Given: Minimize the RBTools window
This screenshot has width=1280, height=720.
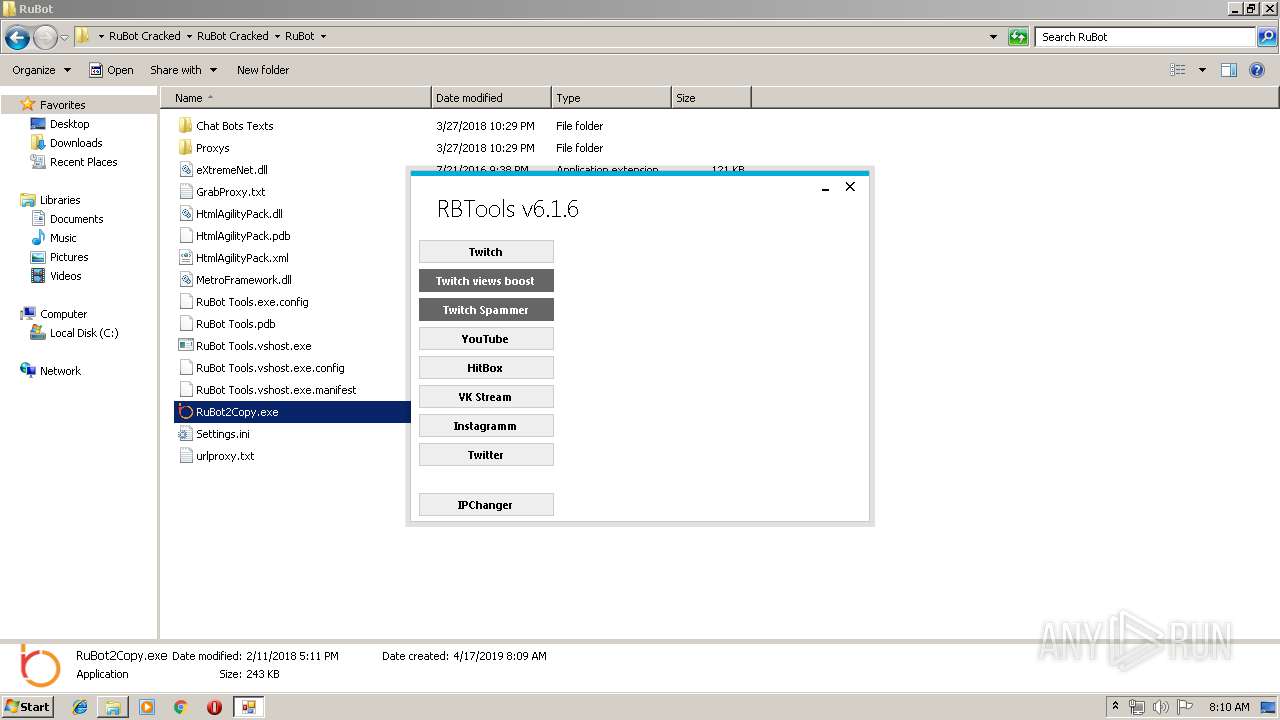Looking at the screenshot, I should click(826, 188).
